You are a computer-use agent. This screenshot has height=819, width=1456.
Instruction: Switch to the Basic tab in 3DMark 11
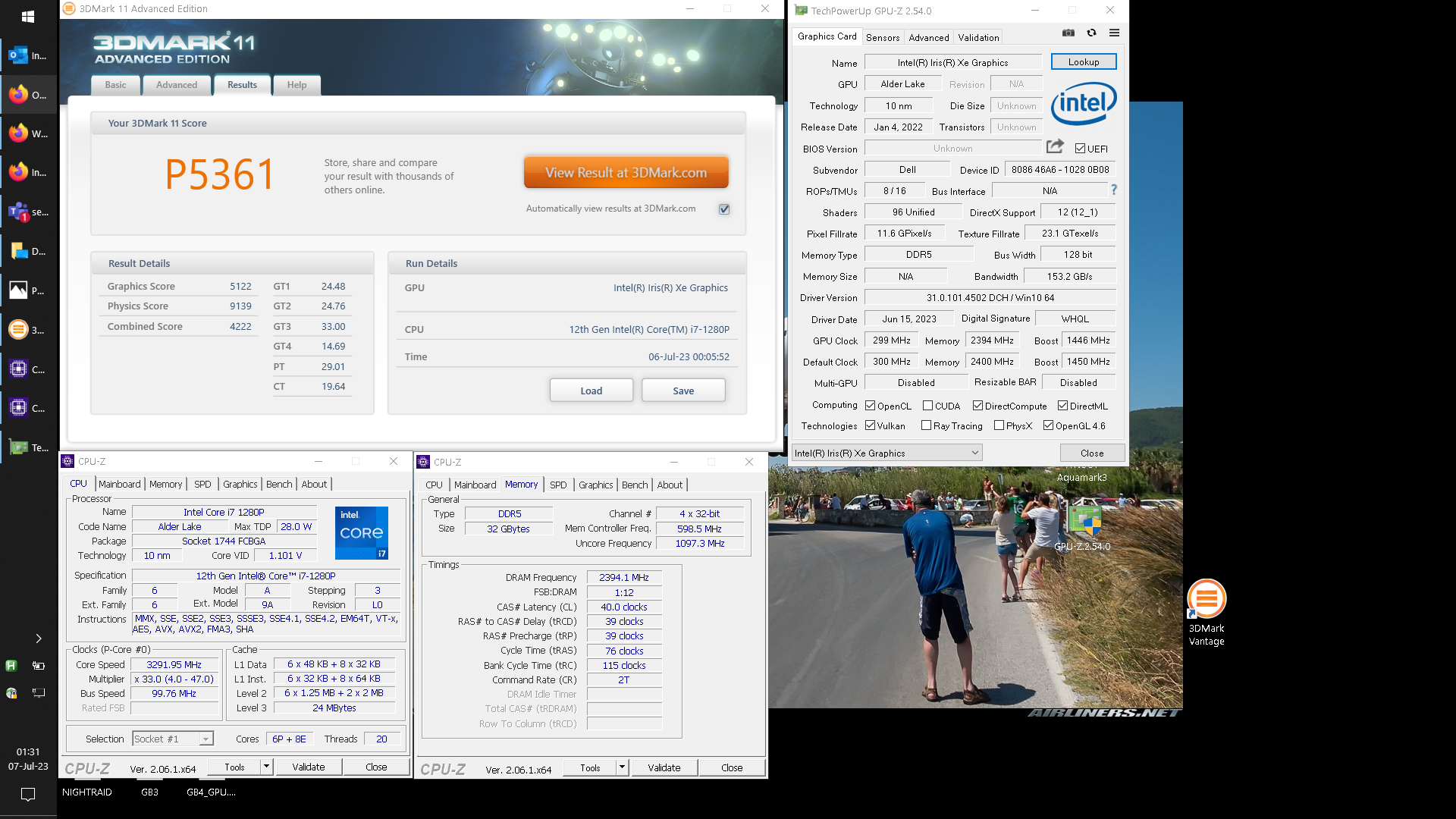[116, 85]
